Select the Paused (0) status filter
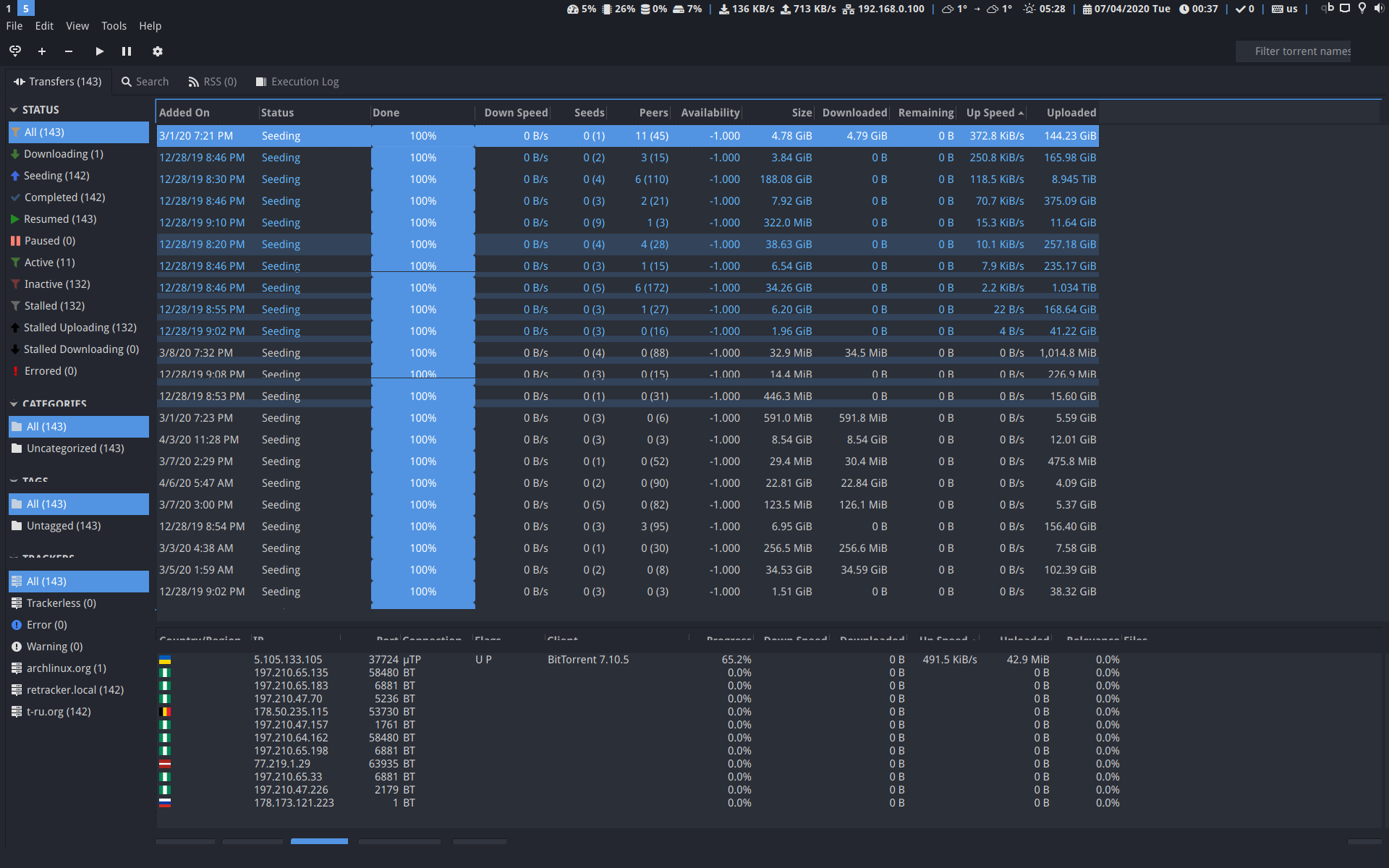This screenshot has width=1389, height=868. click(49, 241)
